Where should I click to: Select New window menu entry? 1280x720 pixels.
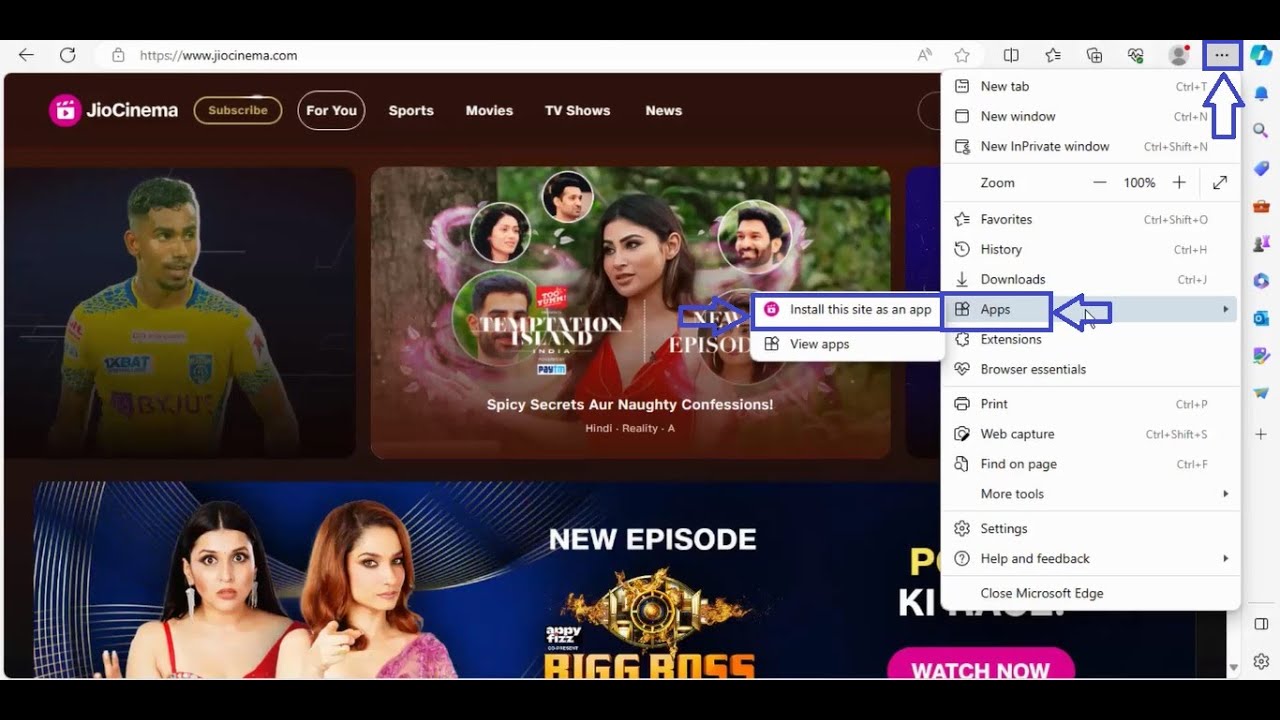(x=1091, y=117)
